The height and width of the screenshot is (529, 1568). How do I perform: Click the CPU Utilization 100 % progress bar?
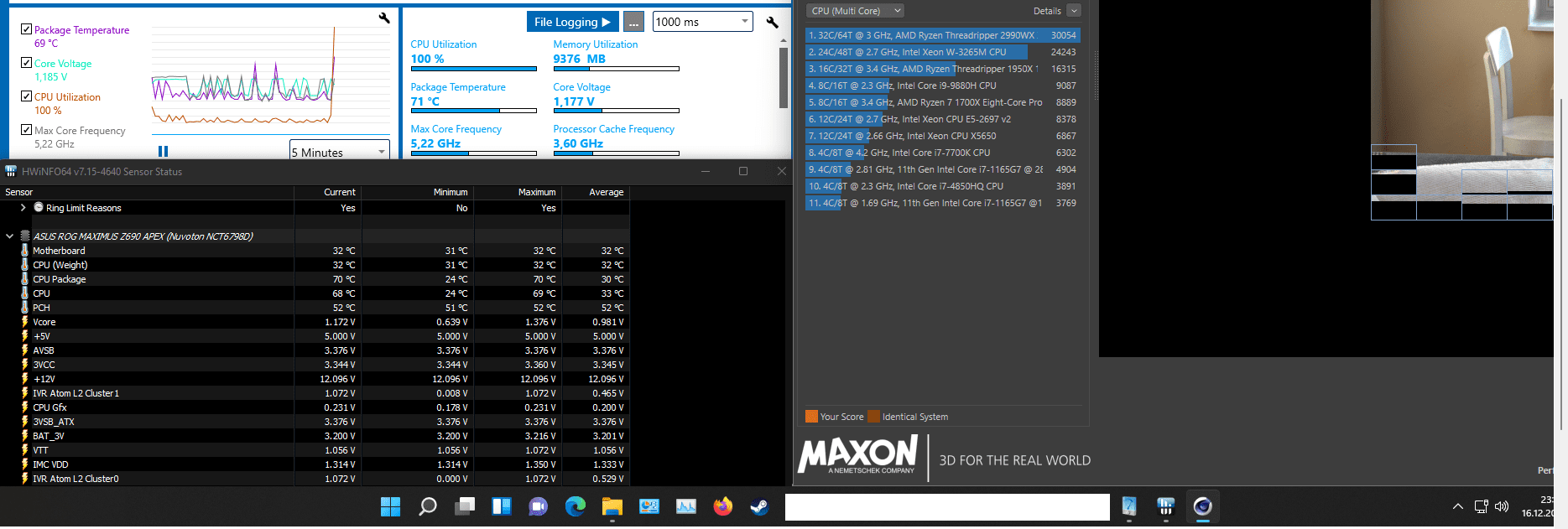pyautogui.click(x=473, y=69)
